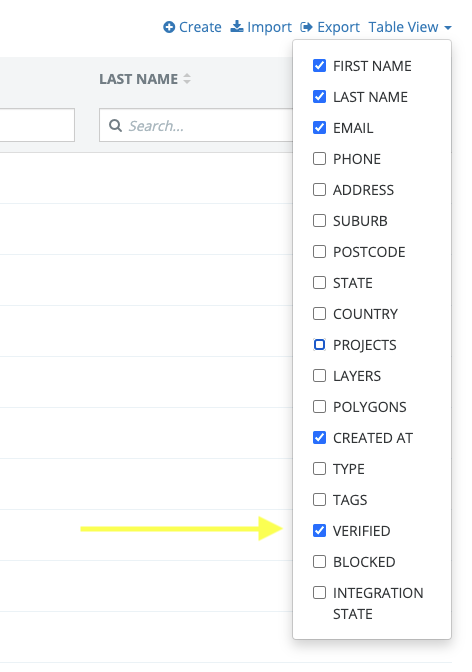This screenshot has height=672, width=472.
Task: Open the Table View dropdown caret
Action: (448, 28)
